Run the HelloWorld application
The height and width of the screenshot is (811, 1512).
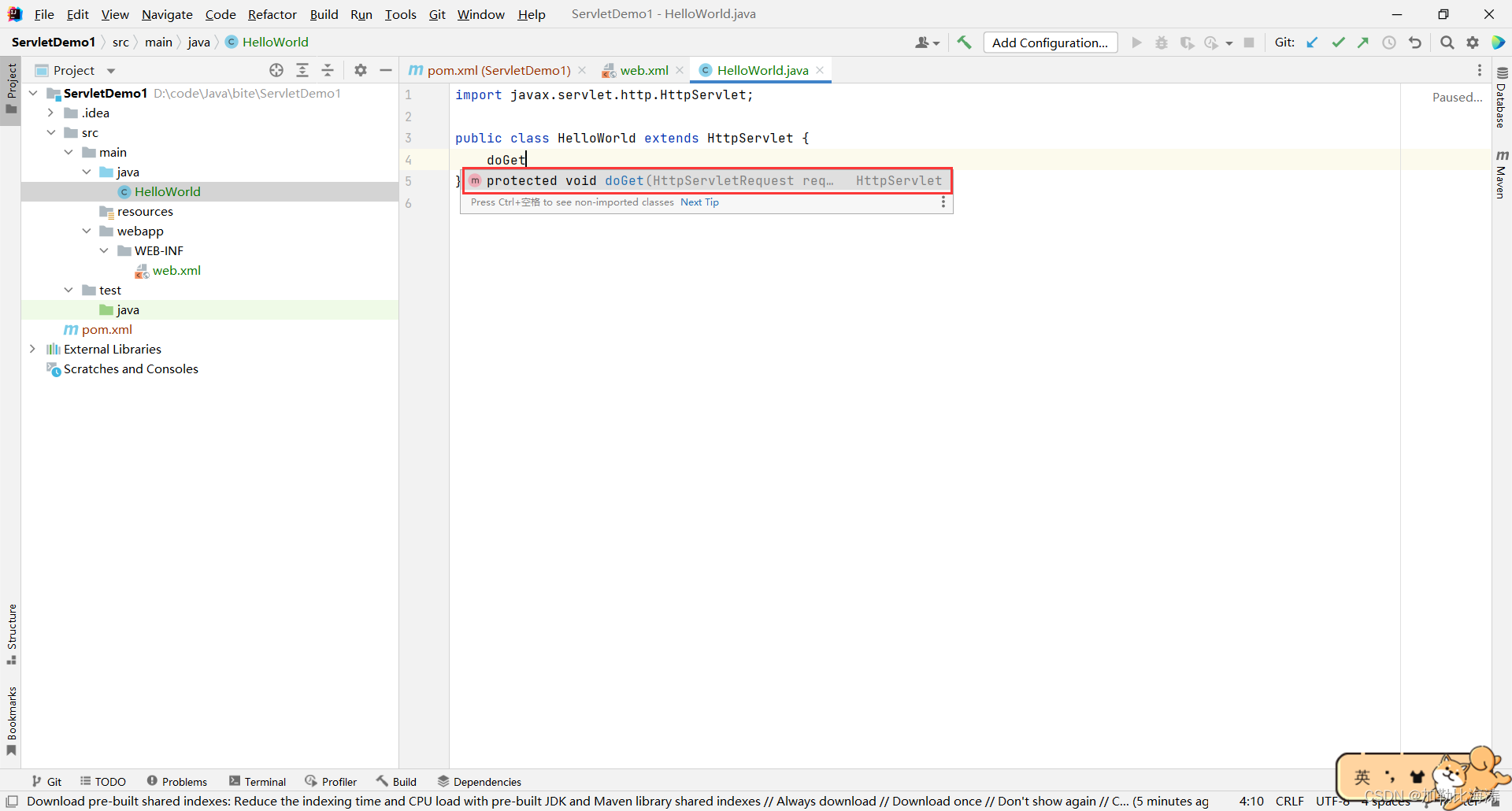[1136, 43]
